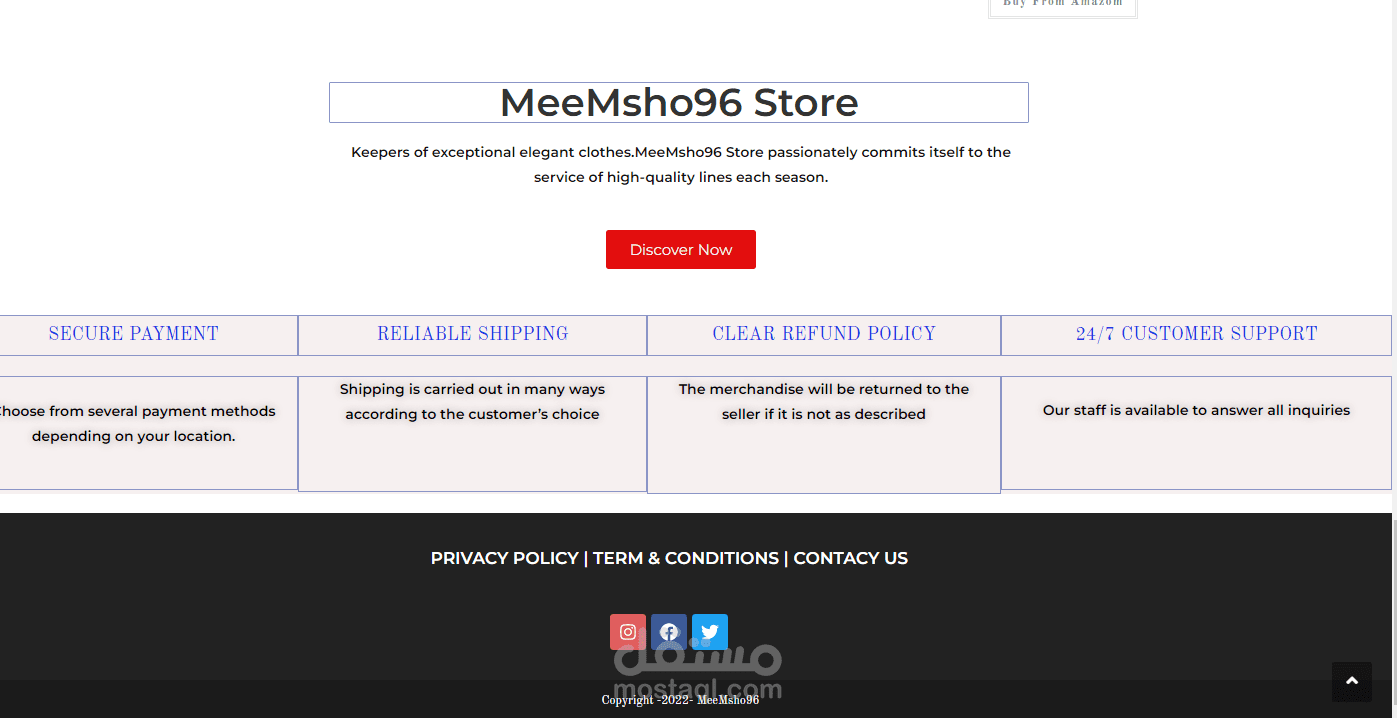
Task: Click the Buy From Amazon button
Action: coord(1062,5)
